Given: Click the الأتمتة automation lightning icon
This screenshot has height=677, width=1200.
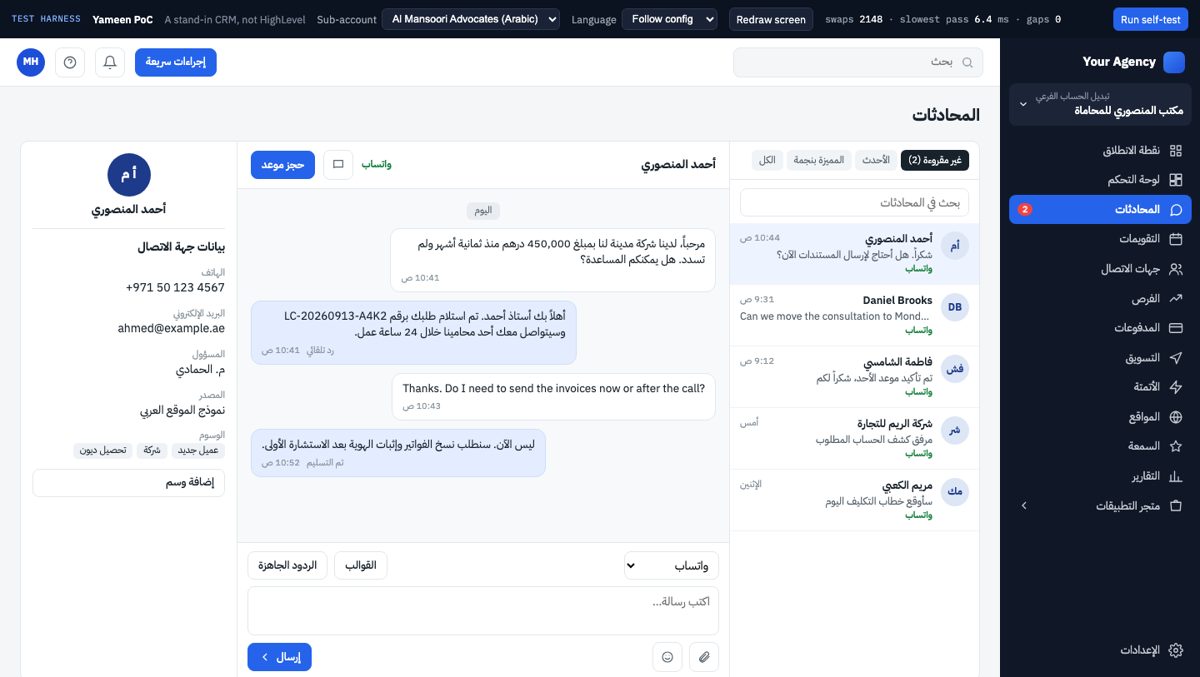Looking at the screenshot, I should pyautogui.click(x=1176, y=387).
